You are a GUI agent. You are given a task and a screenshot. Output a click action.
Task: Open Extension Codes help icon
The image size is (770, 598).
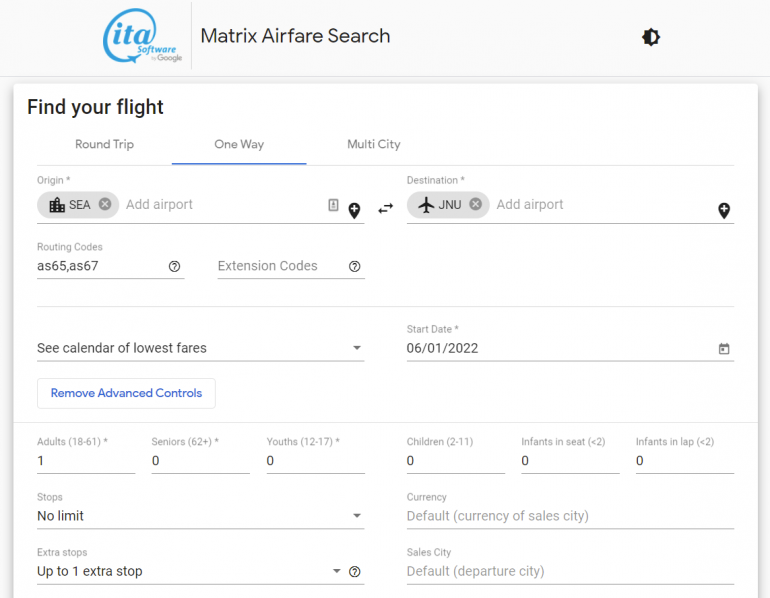354,266
